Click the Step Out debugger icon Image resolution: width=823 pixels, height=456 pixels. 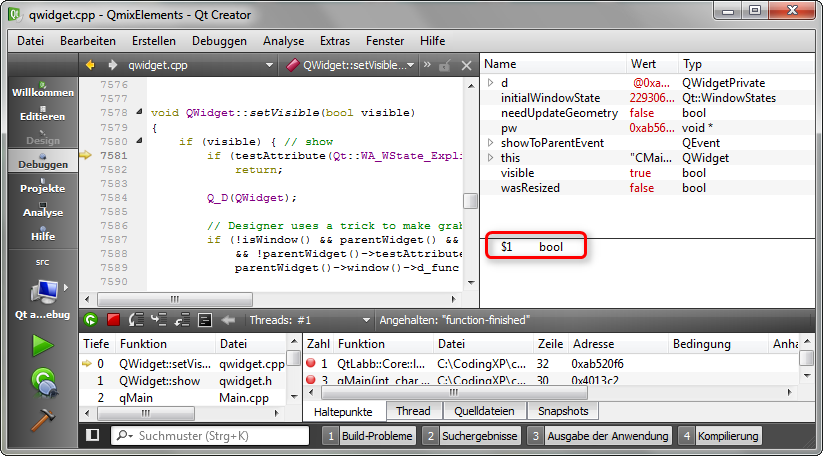tap(181, 320)
